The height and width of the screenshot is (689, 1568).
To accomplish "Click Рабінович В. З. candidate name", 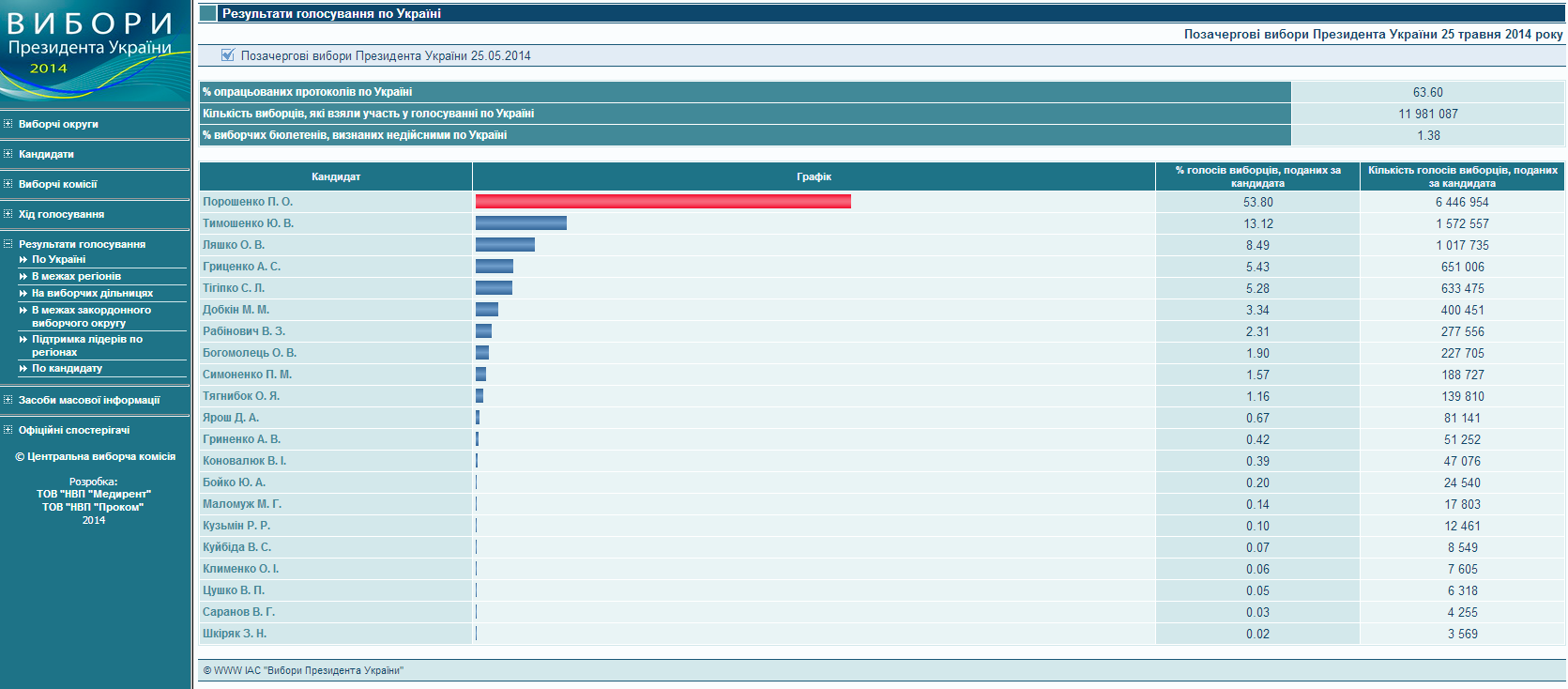I will (244, 331).
